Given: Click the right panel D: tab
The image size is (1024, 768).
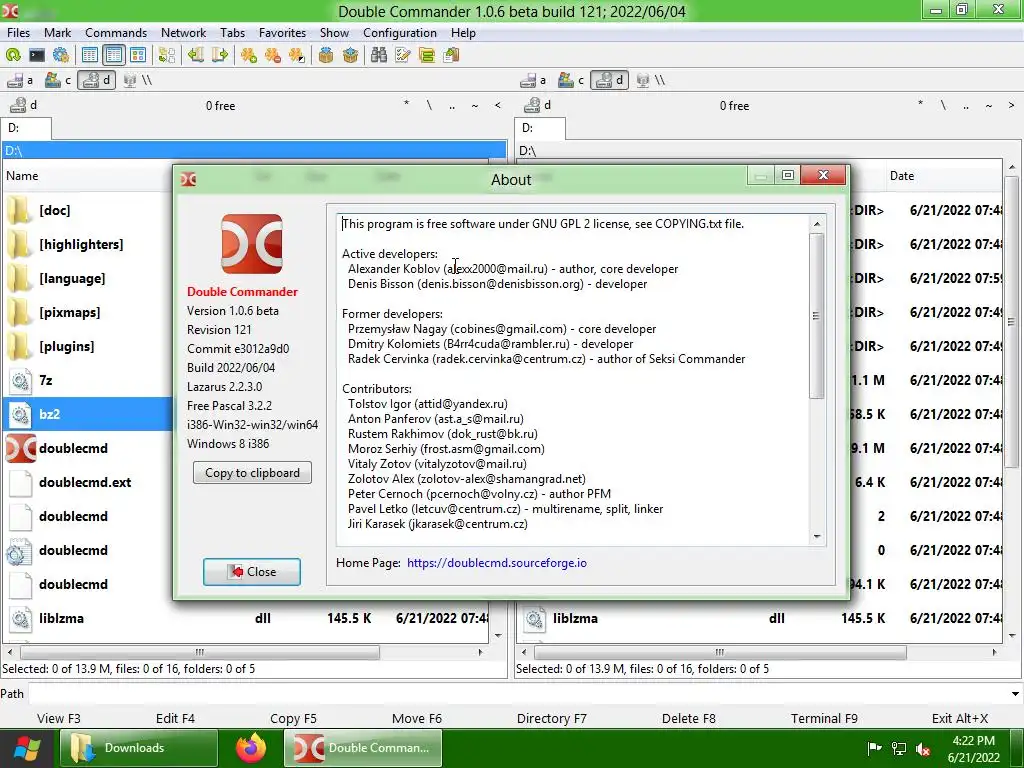Looking at the screenshot, I should coord(540,128).
